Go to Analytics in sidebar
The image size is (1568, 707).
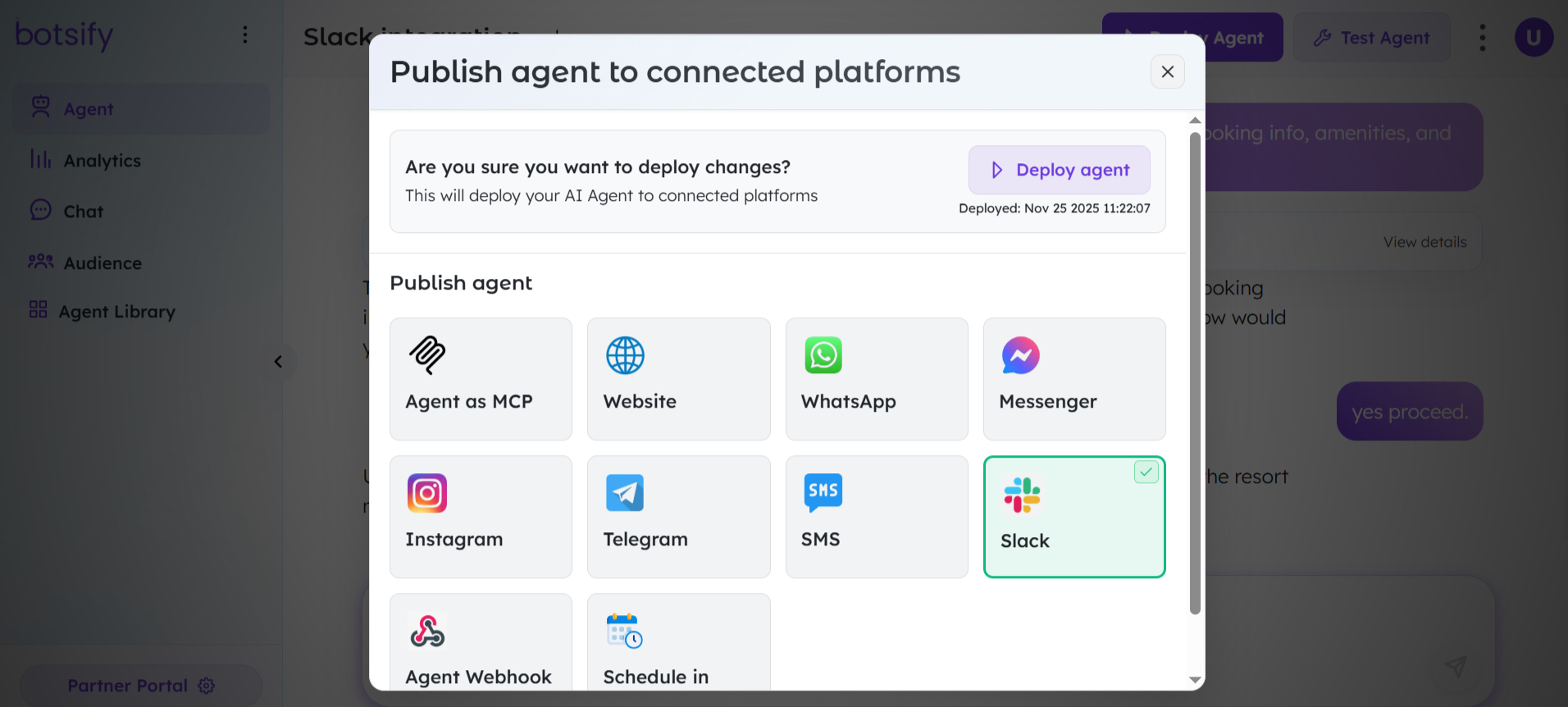102,161
